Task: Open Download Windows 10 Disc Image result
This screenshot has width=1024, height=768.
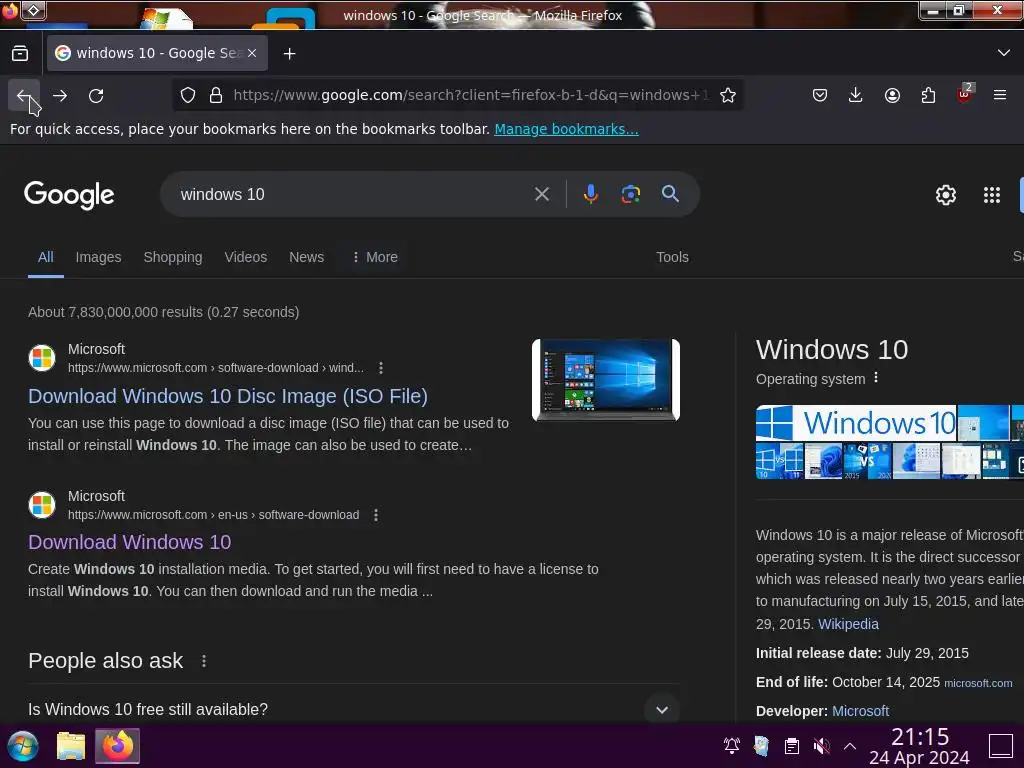Action: (228, 396)
